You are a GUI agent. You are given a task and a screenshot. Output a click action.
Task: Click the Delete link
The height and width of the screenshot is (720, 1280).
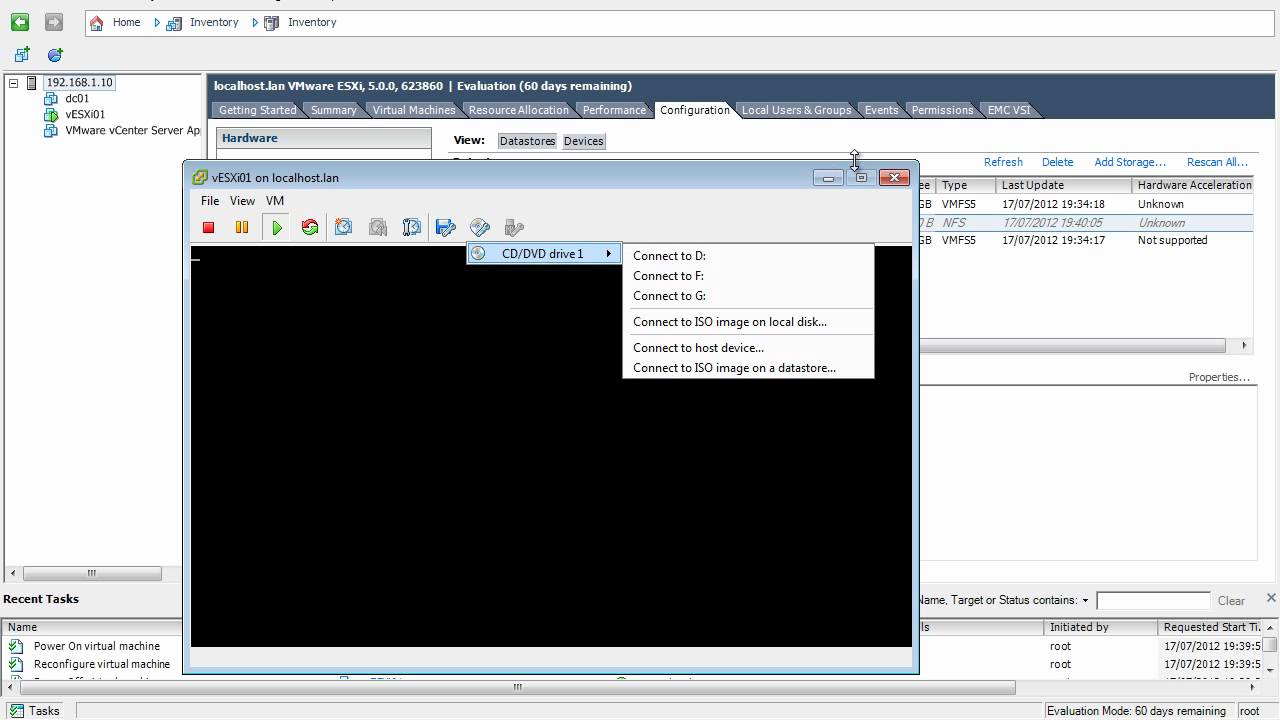pos(1057,162)
